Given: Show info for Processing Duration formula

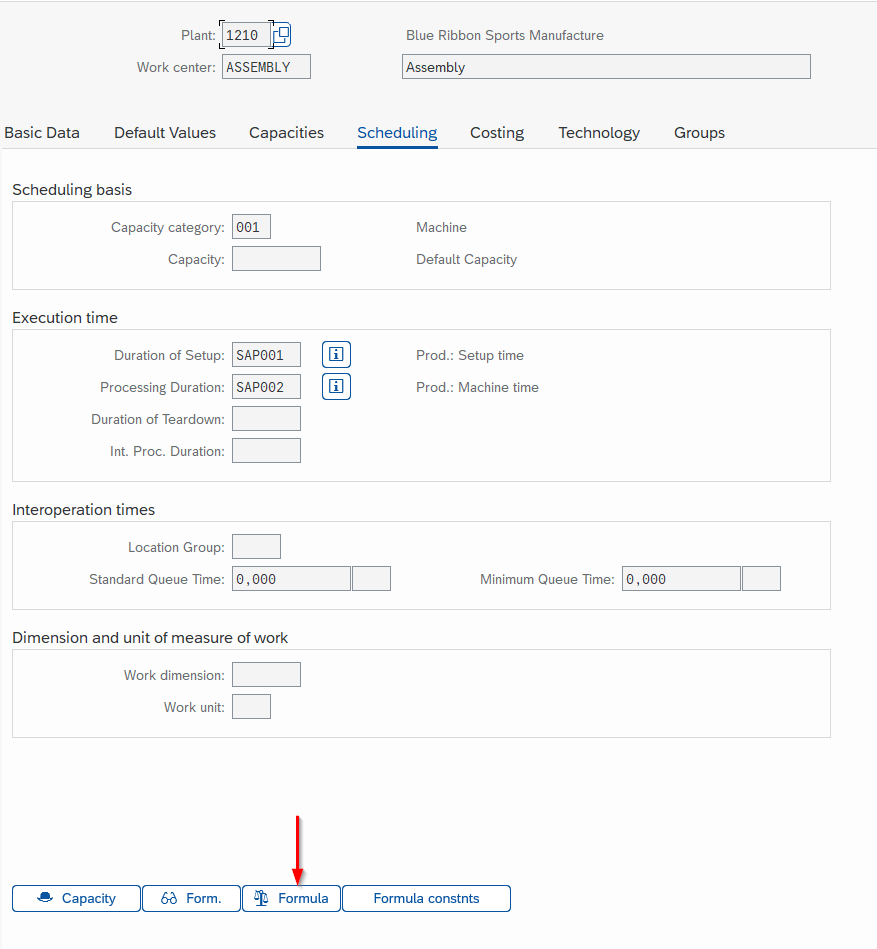Looking at the screenshot, I should pyautogui.click(x=336, y=387).
